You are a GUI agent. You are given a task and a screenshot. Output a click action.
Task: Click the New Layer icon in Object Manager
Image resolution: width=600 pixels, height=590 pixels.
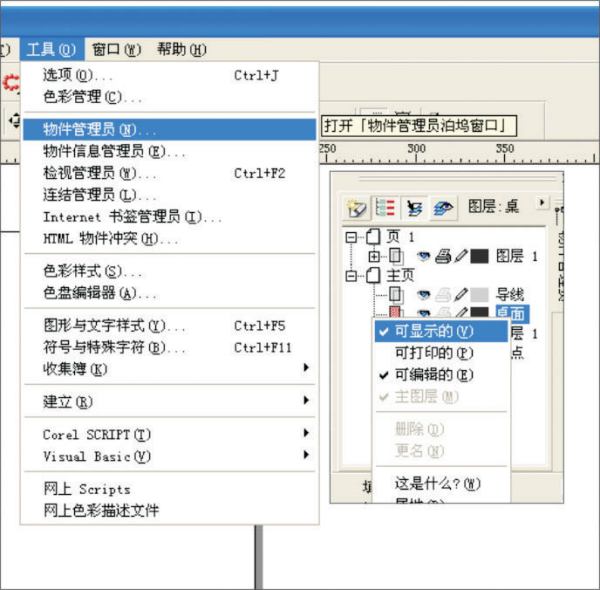356,208
